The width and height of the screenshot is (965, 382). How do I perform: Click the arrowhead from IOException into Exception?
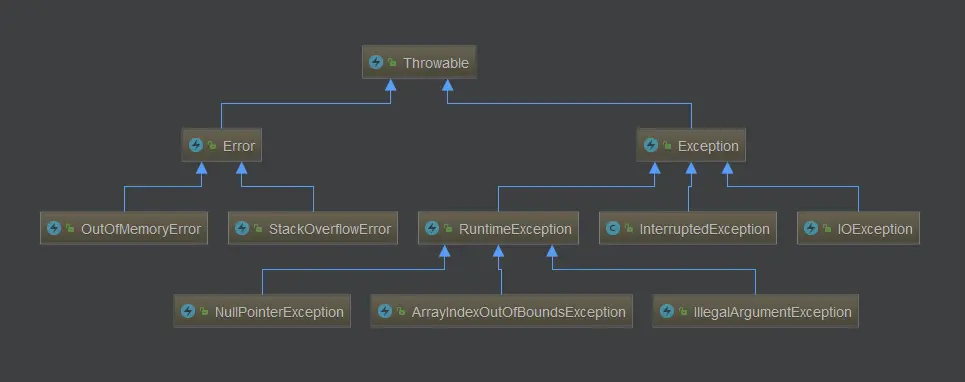tap(727, 168)
